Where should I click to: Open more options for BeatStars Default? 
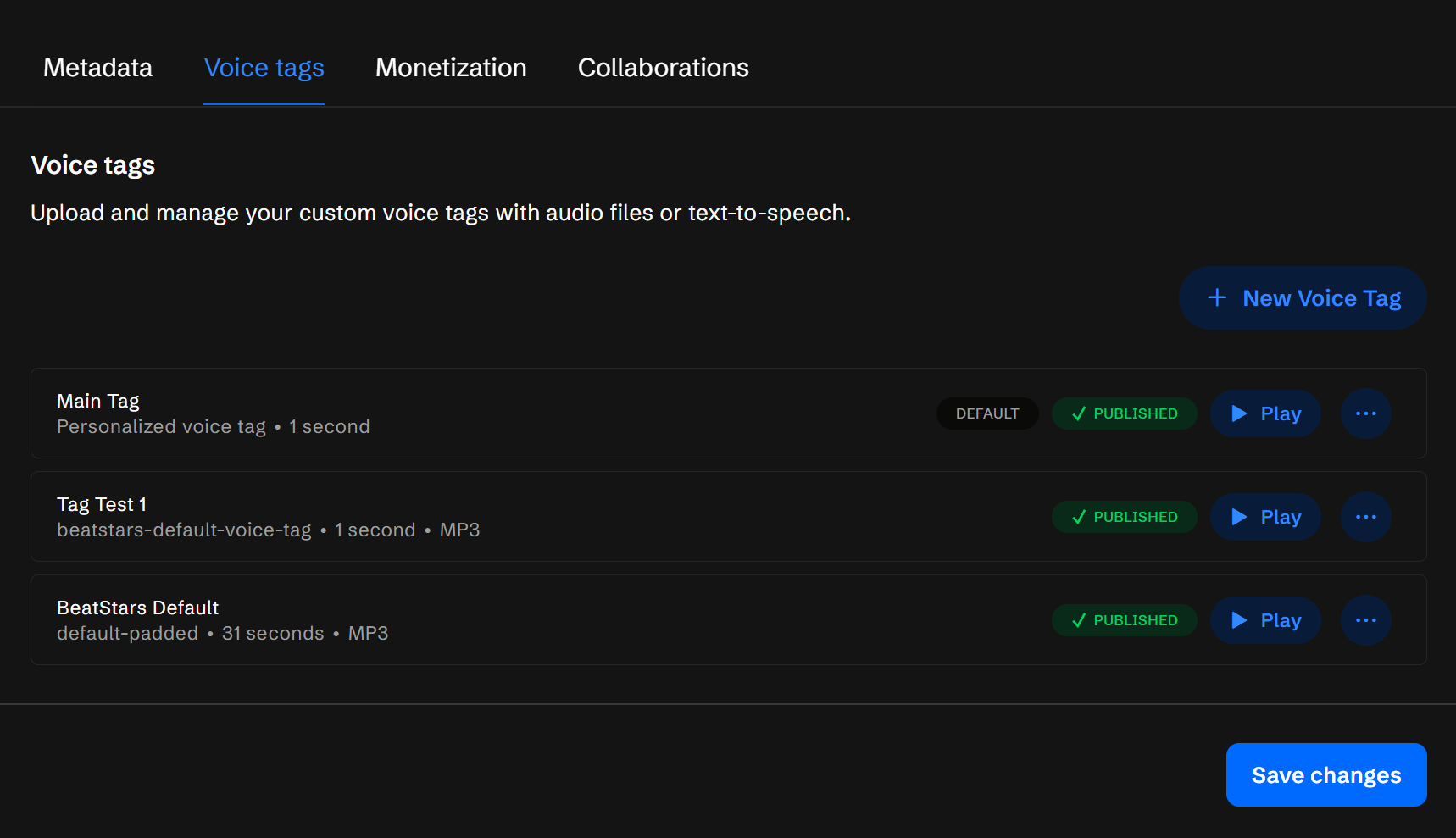1365,620
